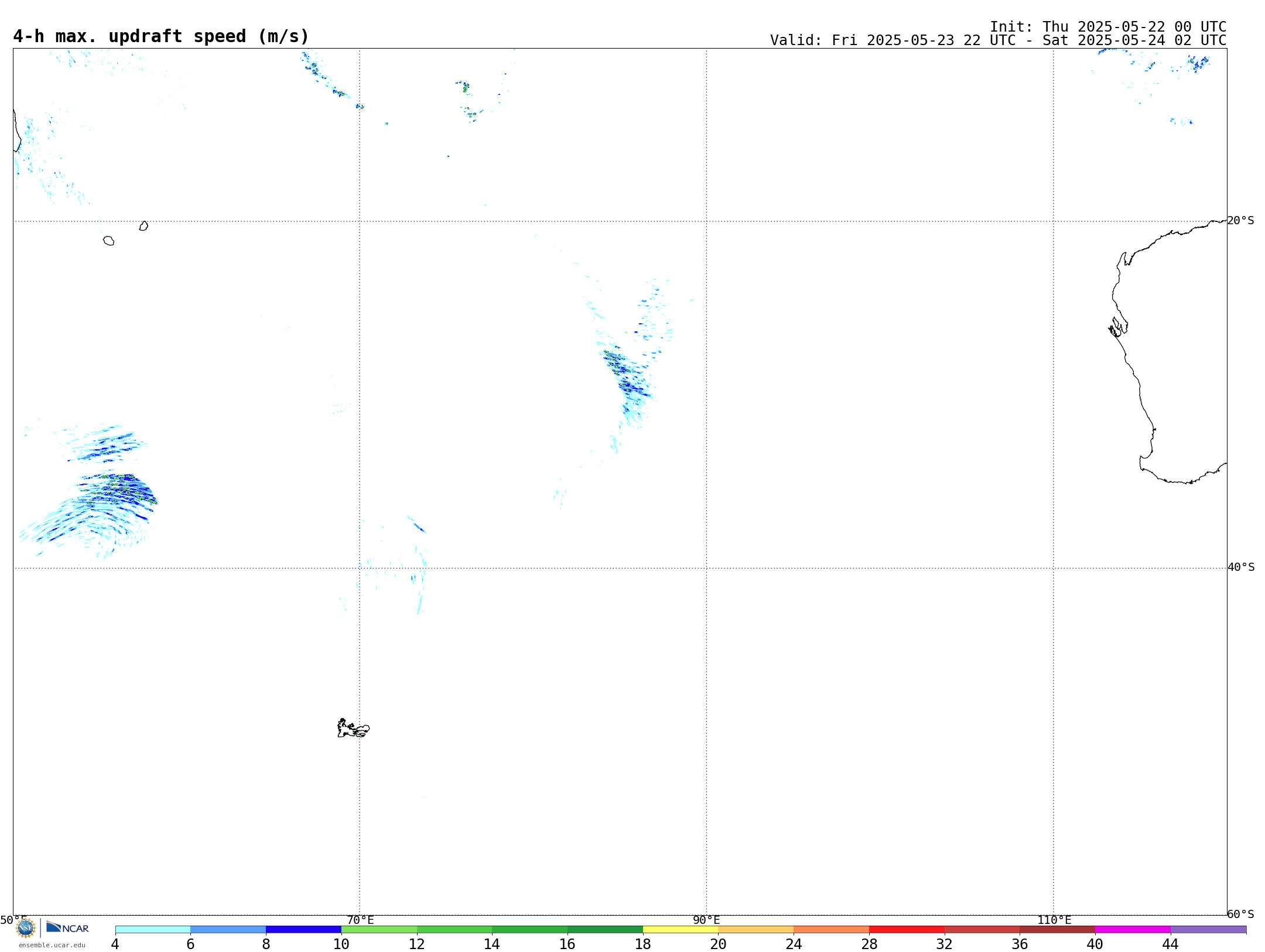Click the colorbar tick label '14'
Screen dimensions: 1265x952
point(492,944)
